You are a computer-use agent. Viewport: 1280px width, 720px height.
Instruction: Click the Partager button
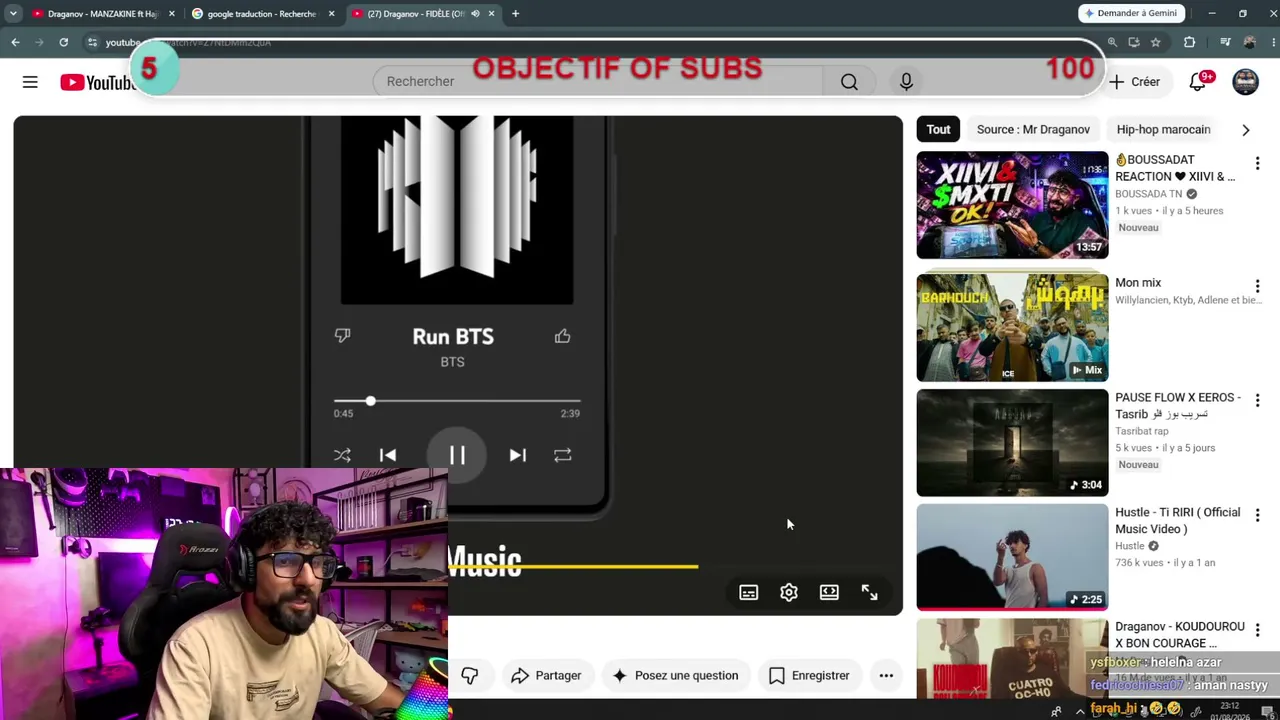tap(546, 676)
